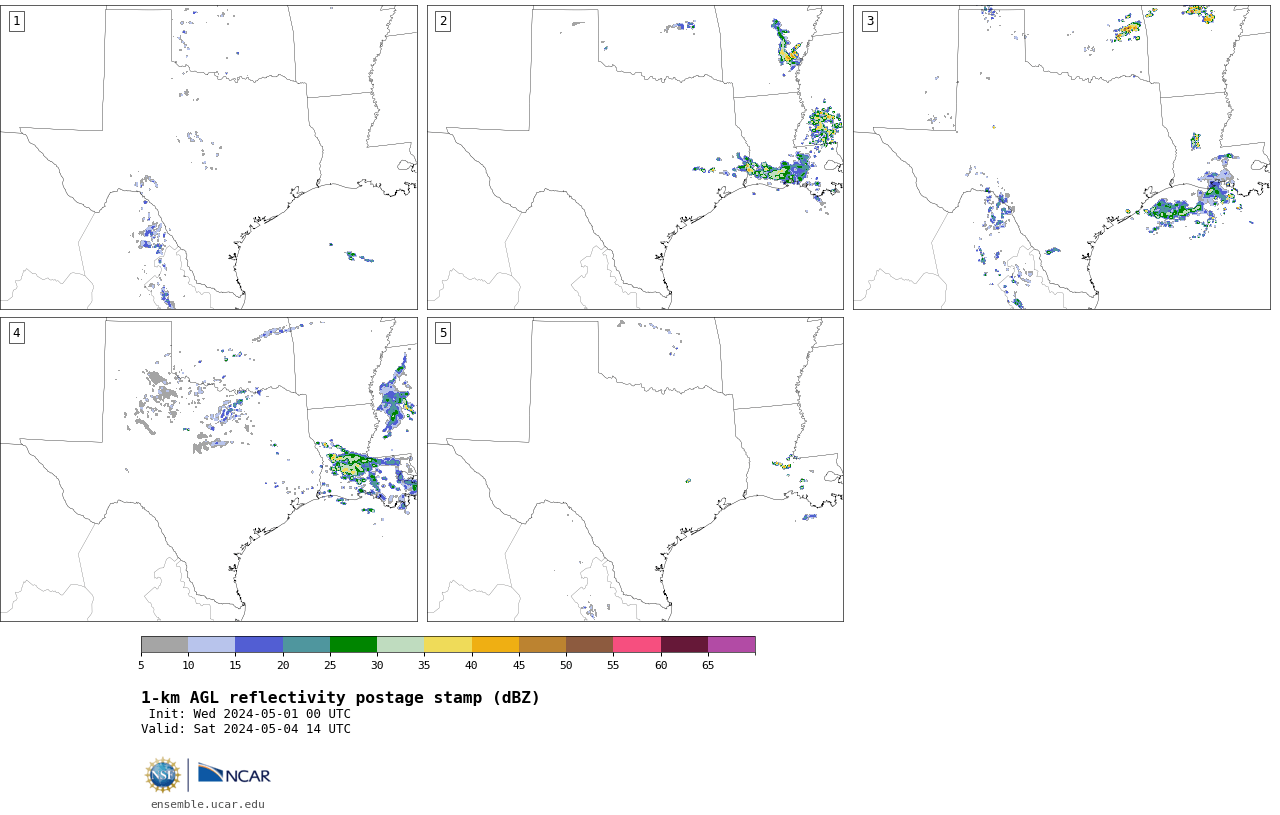The height and width of the screenshot is (815, 1280).
Task: Click the teal 20-25 dBZ swatch
Action: coord(306,645)
